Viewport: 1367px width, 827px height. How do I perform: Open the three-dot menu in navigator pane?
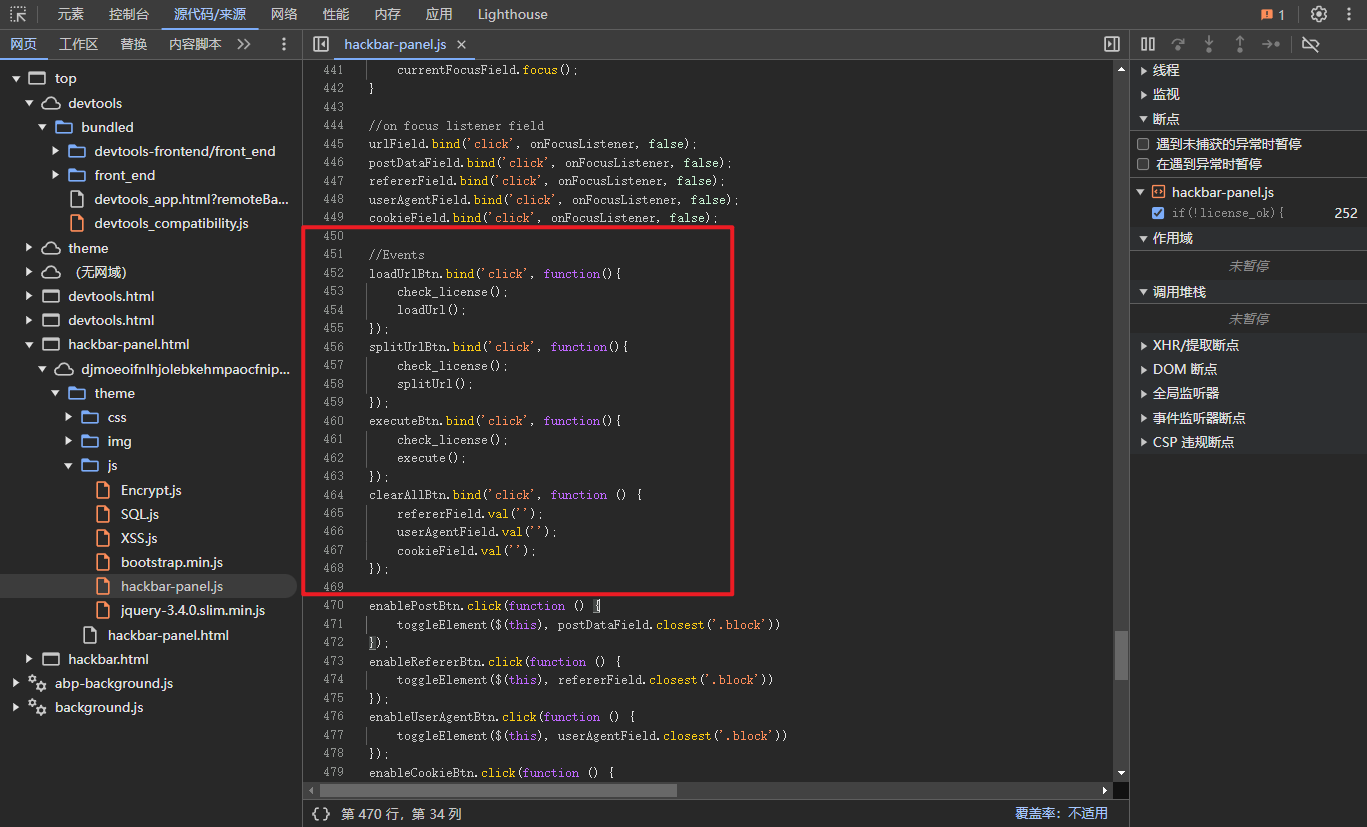coord(284,44)
